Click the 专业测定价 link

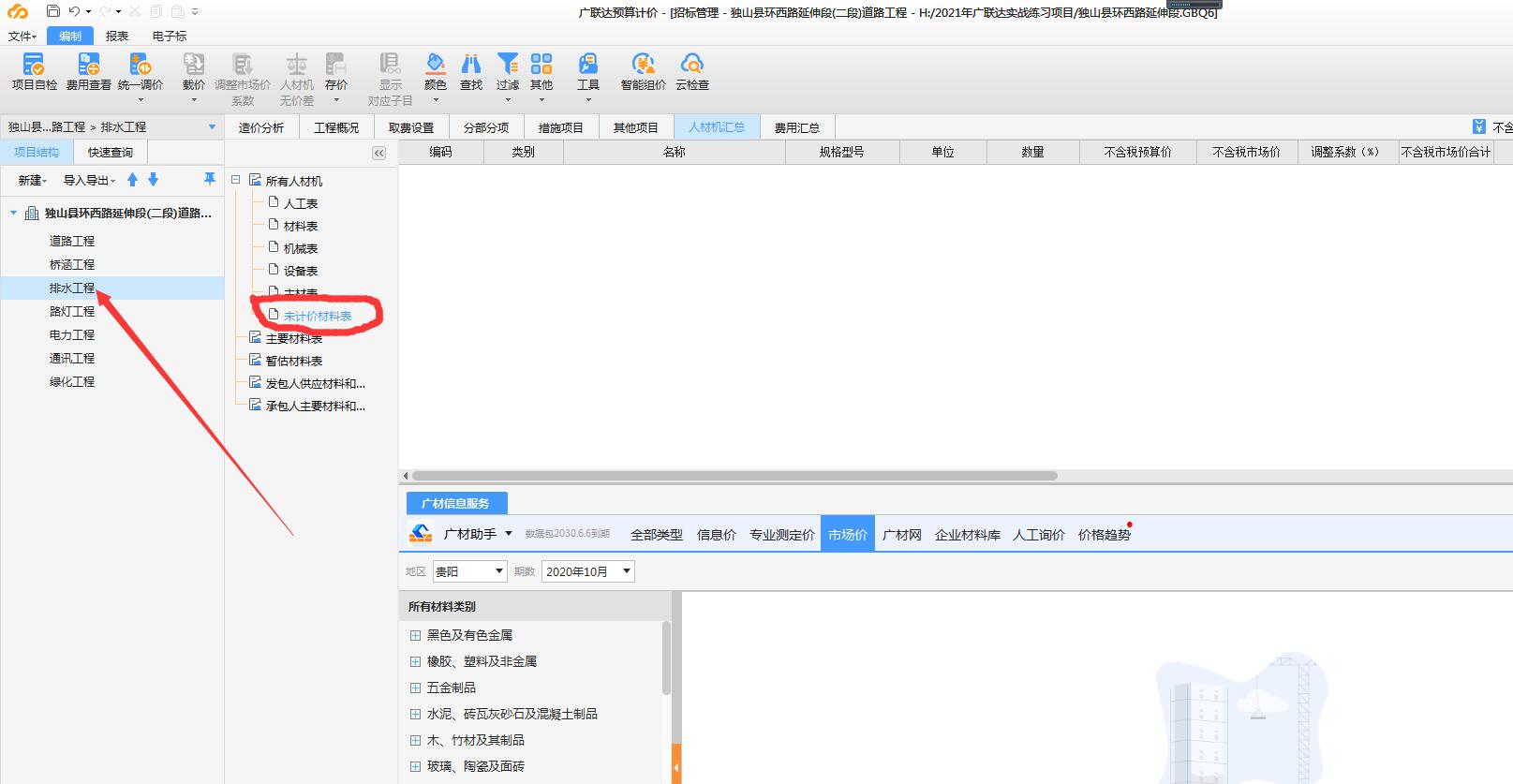[x=782, y=535]
